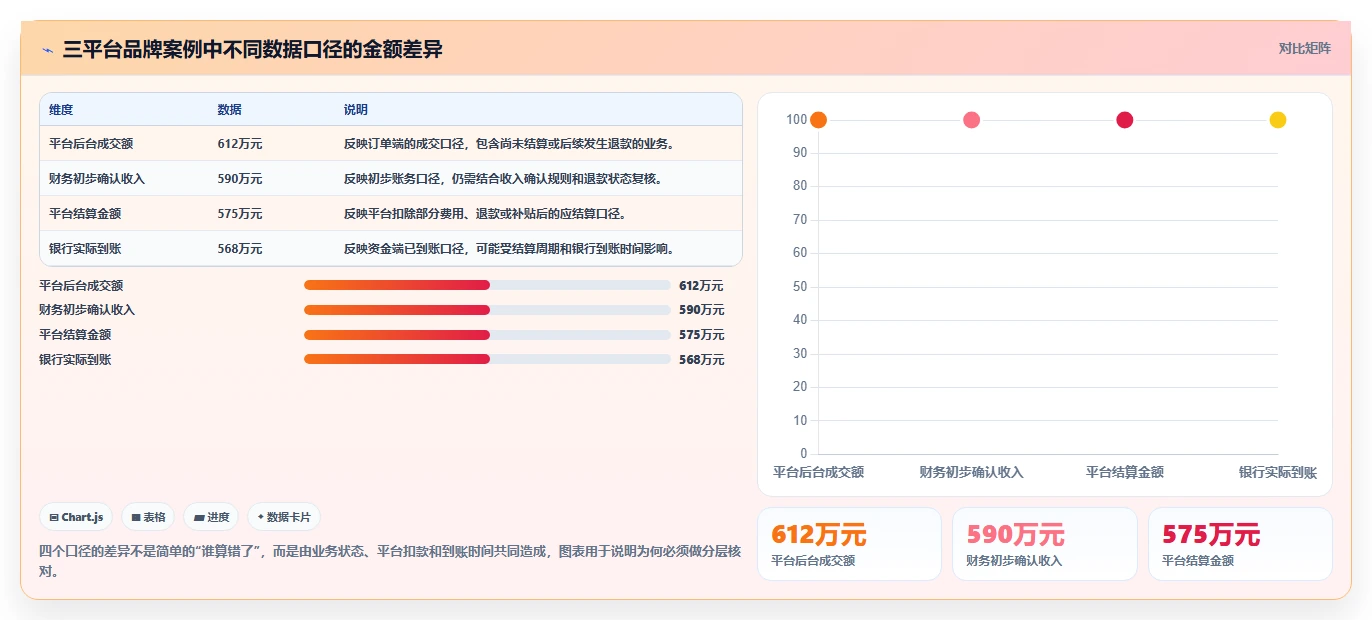The width and height of the screenshot is (1372, 620).
Task: Click the 612万元 cell in the table
Action: [240, 144]
